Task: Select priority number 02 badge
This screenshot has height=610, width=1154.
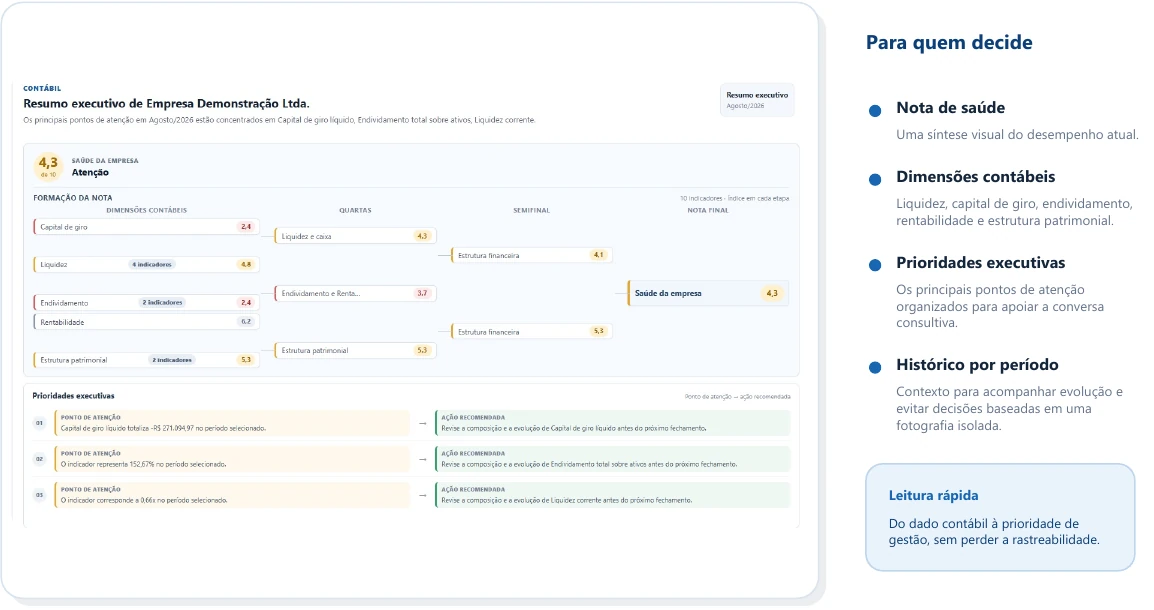Action: [x=40, y=459]
